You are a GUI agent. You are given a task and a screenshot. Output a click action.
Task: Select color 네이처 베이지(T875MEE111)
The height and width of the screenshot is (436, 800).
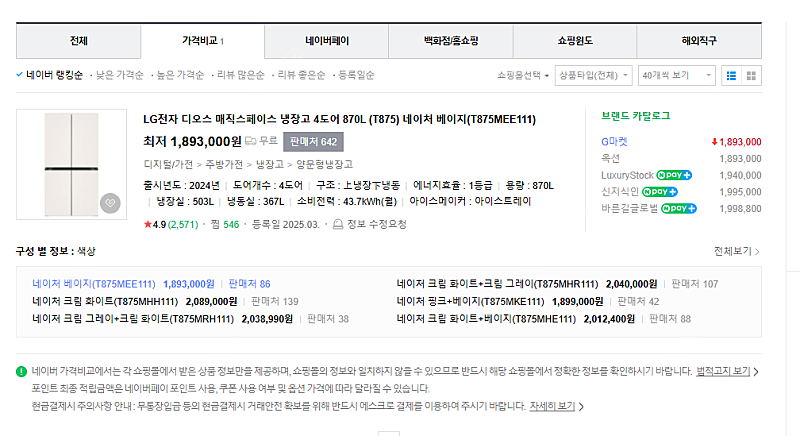point(94,284)
